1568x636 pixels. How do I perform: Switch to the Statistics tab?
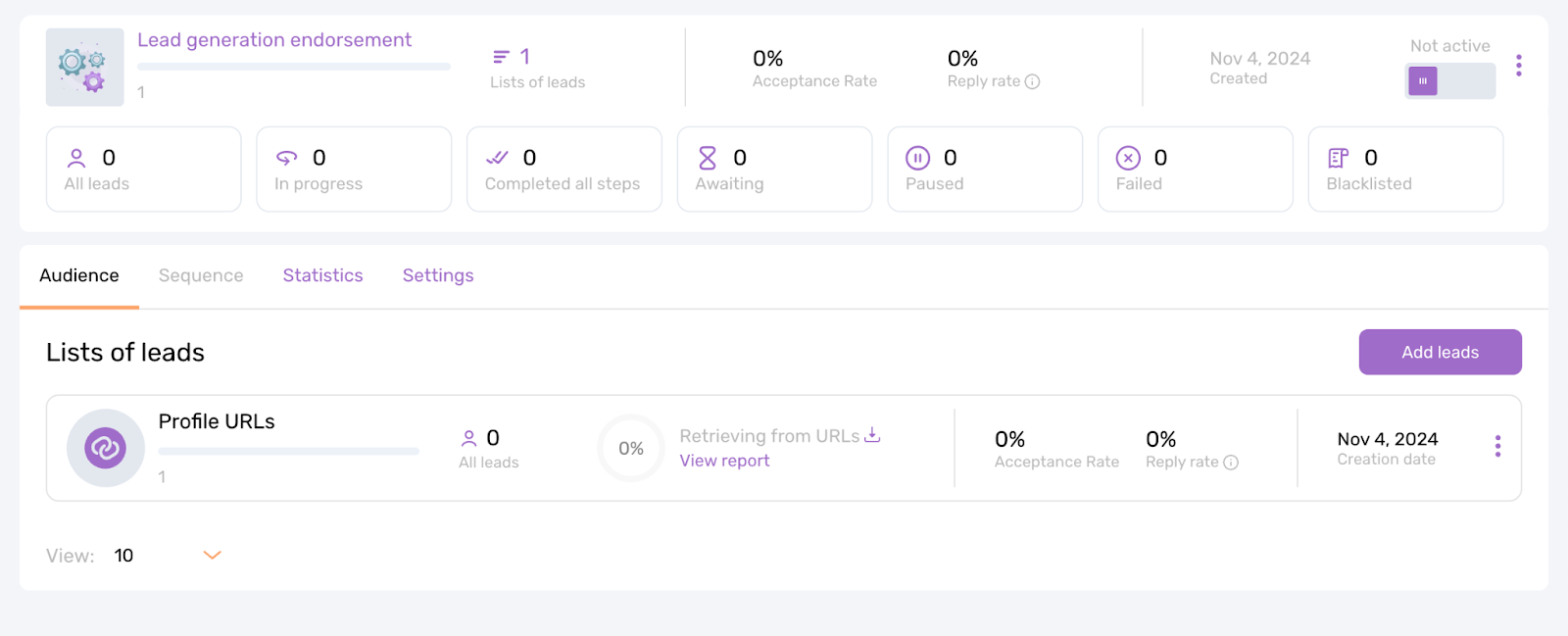(322, 275)
